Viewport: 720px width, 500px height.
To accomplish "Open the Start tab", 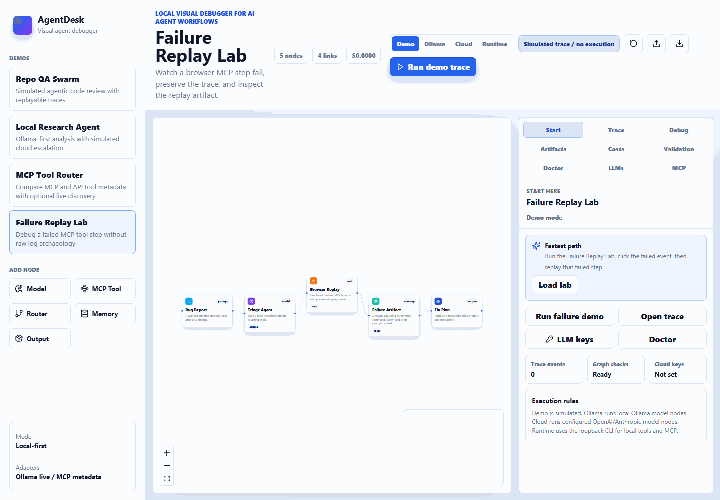I will coord(553,130).
